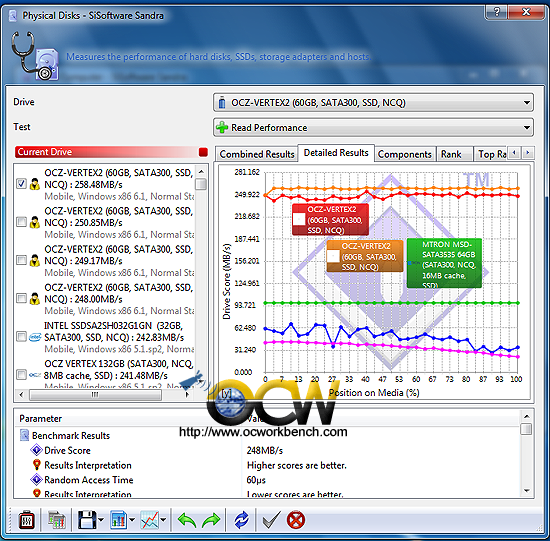Click the plus icon in Test dropdown
Screen dimensions: 550x541
(222, 127)
